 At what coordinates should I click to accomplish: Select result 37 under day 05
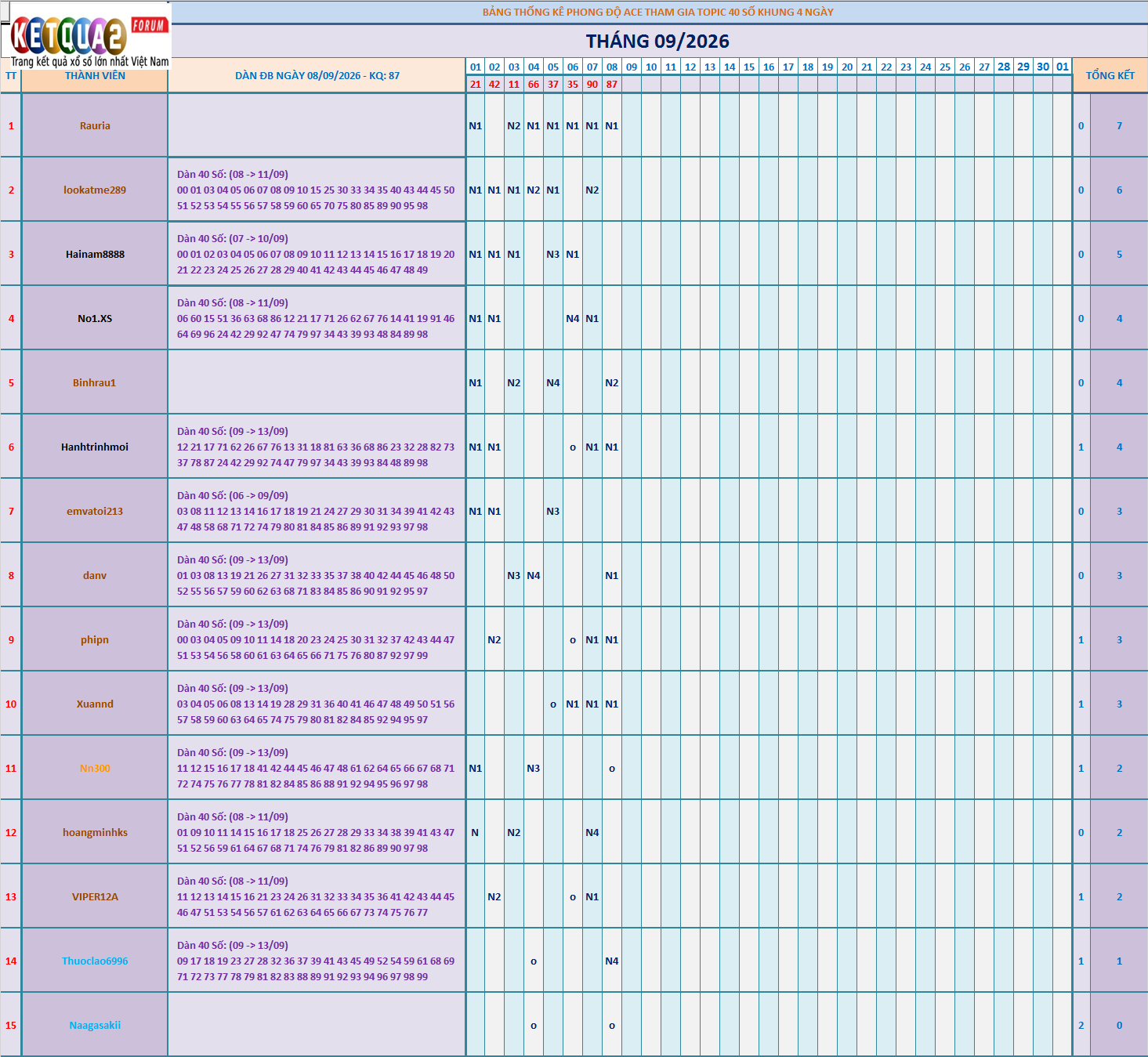point(553,85)
